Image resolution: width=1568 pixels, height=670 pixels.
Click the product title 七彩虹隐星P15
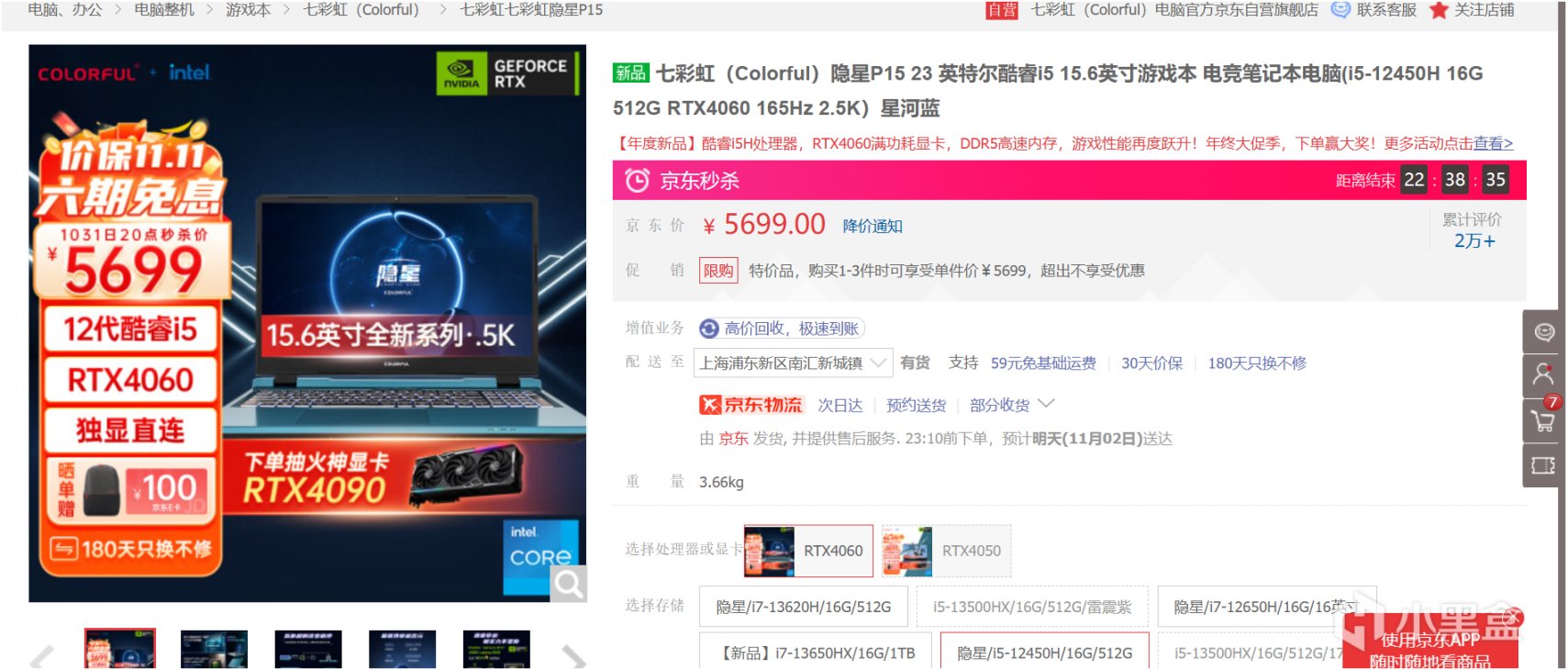(x=1047, y=90)
